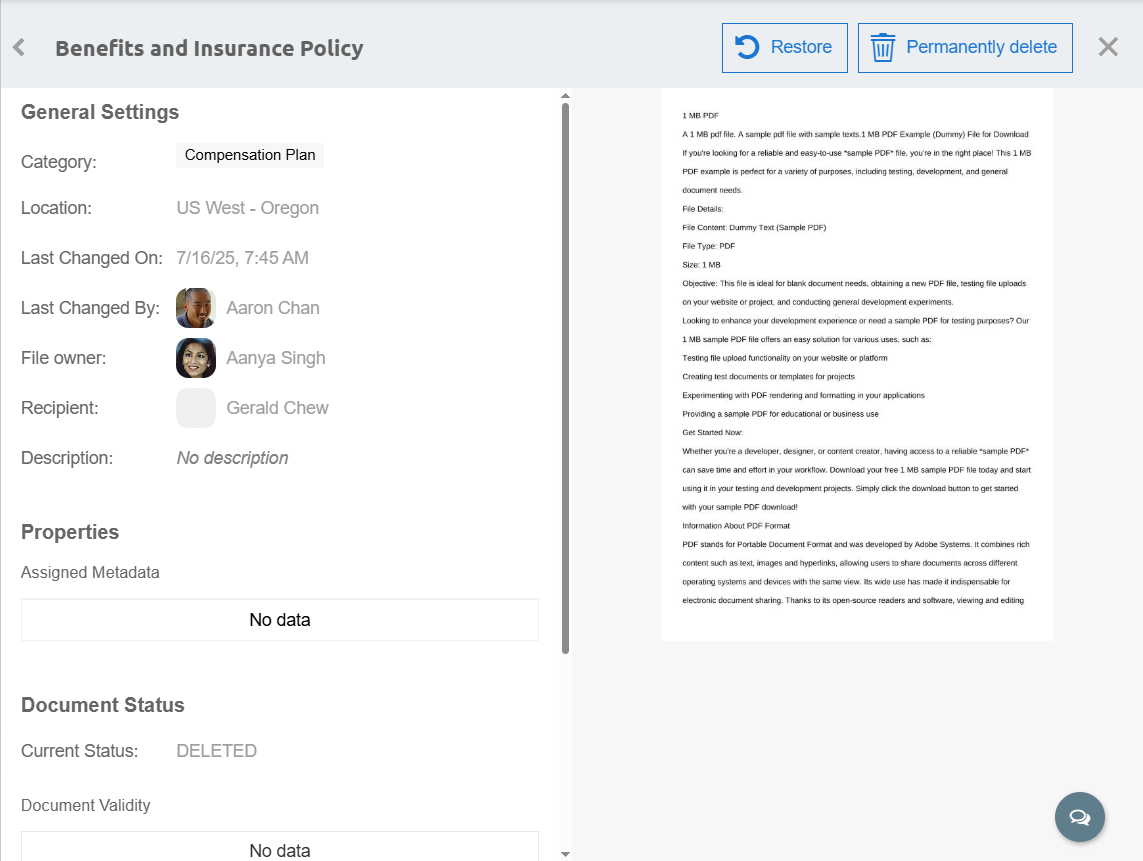Image resolution: width=1143 pixels, height=861 pixels.
Task: Click Aanya Singh's avatar picture
Action: click(x=196, y=358)
